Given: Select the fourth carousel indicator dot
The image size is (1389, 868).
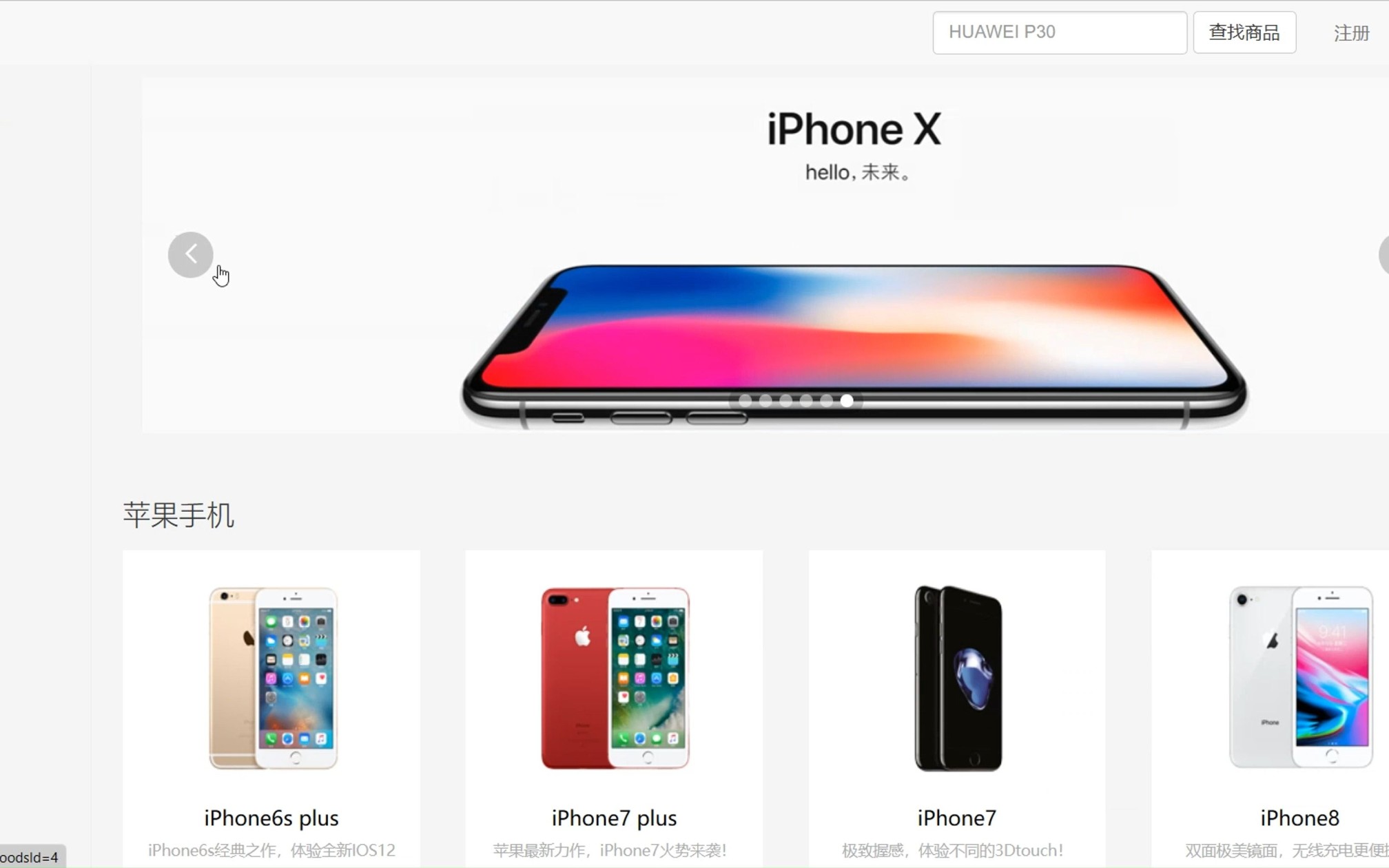Looking at the screenshot, I should [x=806, y=400].
